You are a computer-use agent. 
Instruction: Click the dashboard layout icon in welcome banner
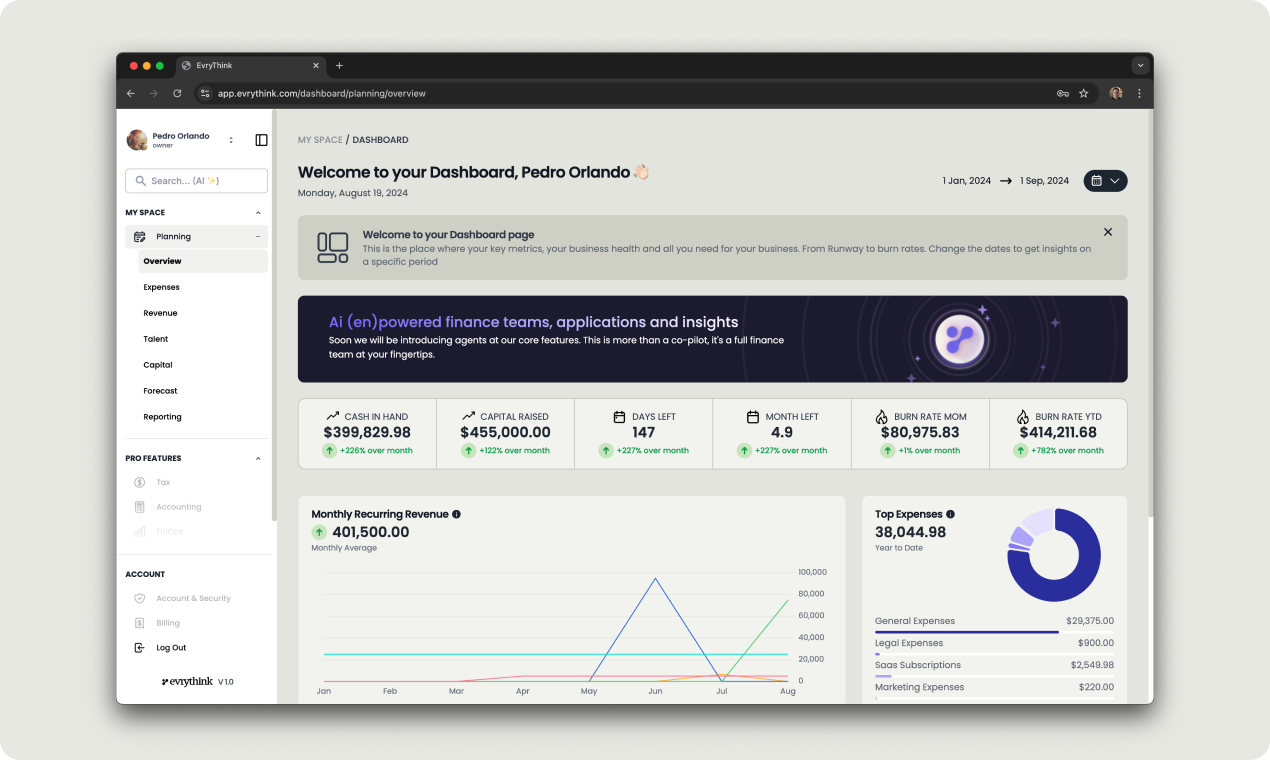333,248
